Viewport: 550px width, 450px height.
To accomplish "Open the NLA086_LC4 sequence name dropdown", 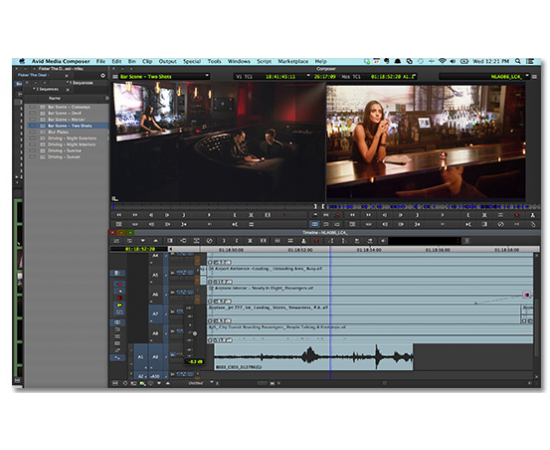I will click(x=527, y=76).
